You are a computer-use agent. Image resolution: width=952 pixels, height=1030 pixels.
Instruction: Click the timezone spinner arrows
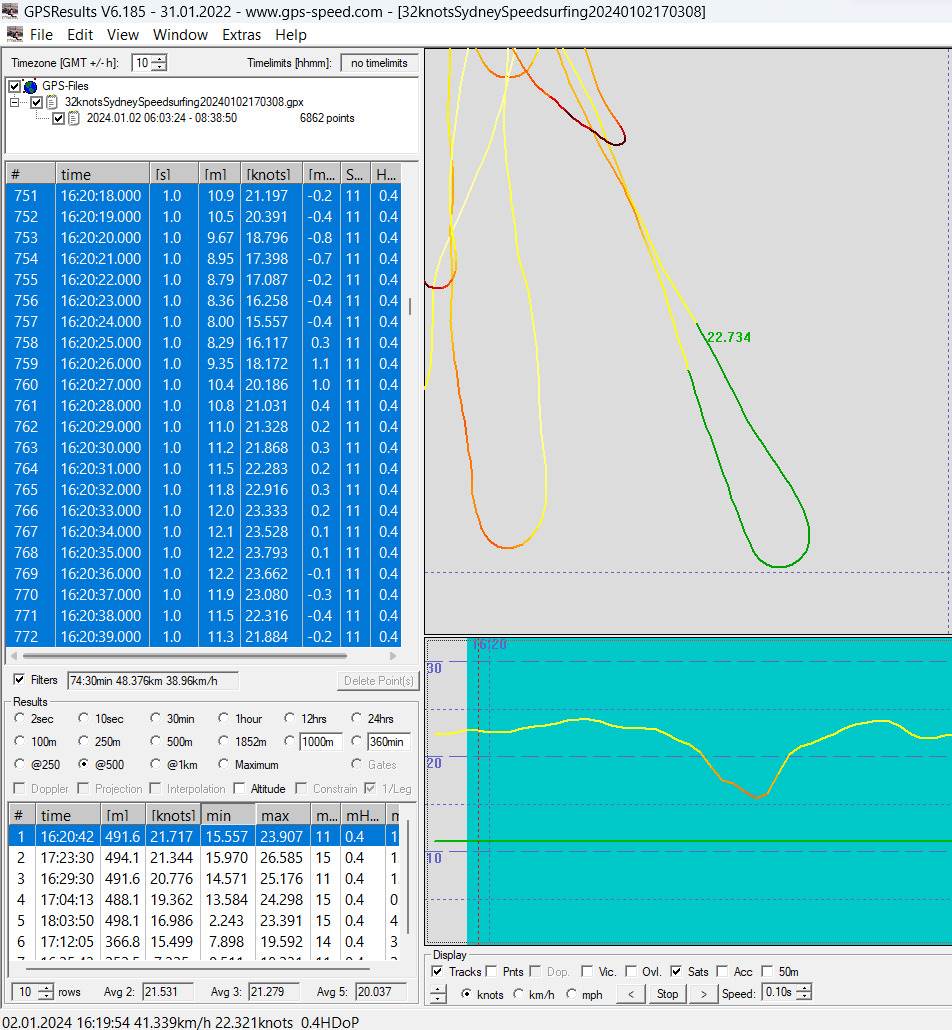159,63
